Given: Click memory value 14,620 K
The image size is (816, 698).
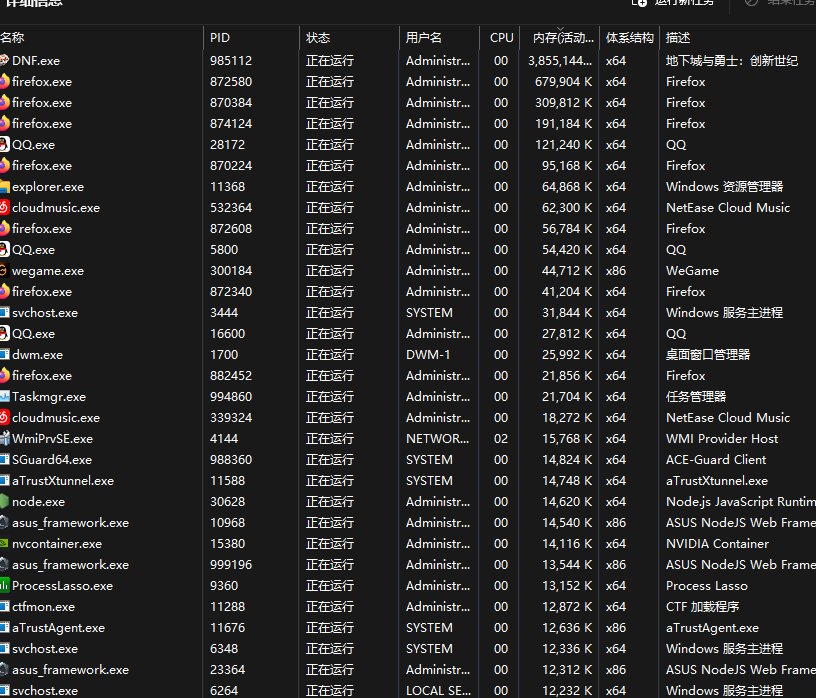Looking at the screenshot, I should coord(567,502).
